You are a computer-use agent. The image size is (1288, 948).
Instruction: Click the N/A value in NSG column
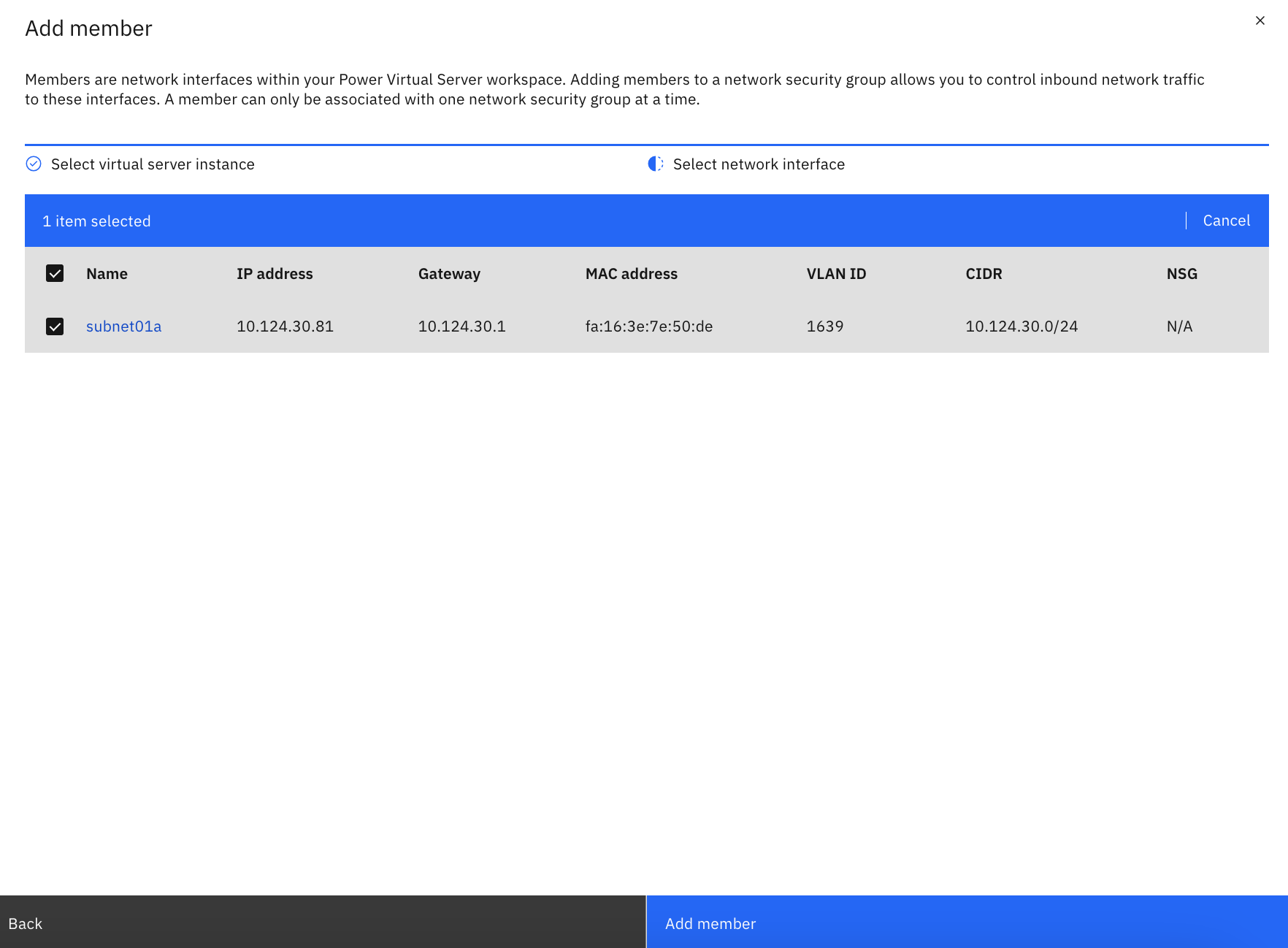(x=1179, y=326)
